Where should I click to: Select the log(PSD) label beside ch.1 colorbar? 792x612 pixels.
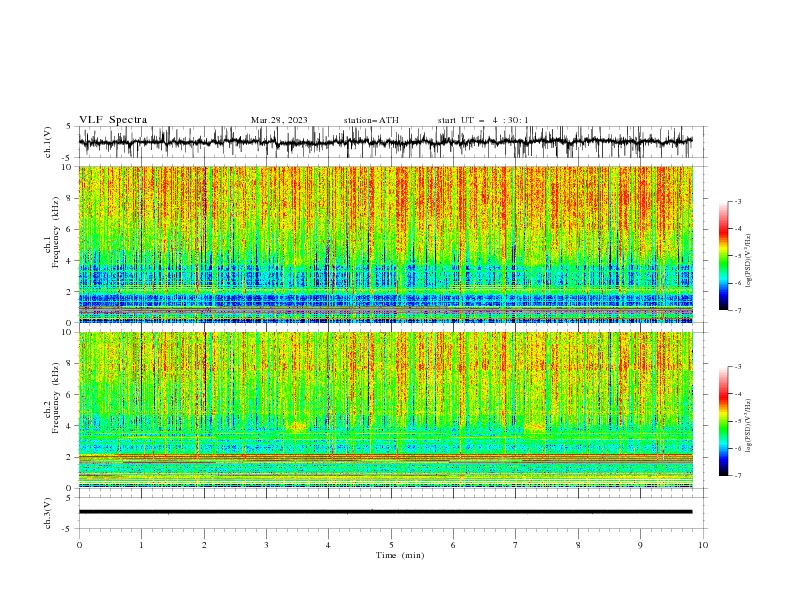tap(748, 261)
